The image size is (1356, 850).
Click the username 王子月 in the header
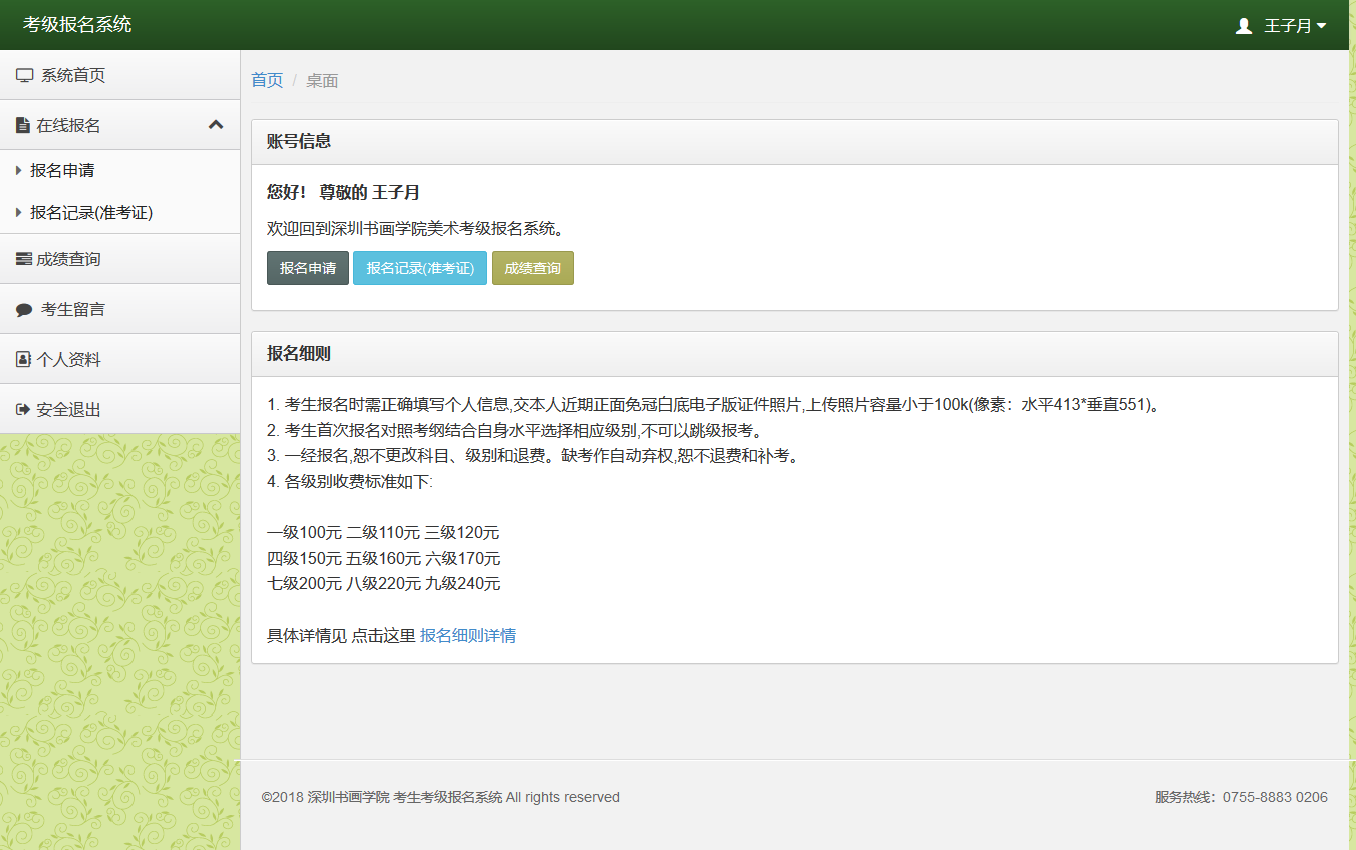click(1288, 26)
